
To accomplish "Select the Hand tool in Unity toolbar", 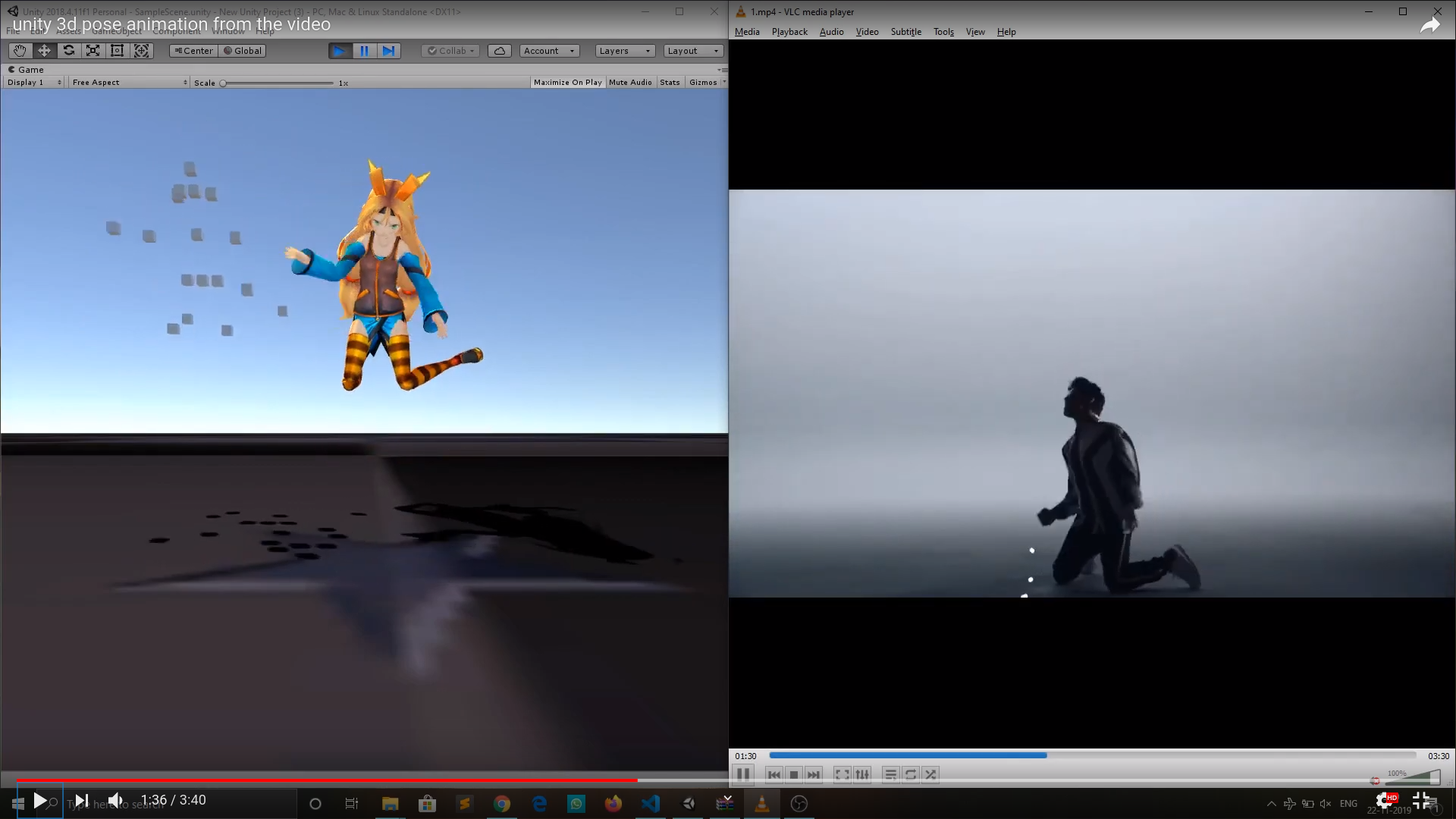I will pos(20,51).
